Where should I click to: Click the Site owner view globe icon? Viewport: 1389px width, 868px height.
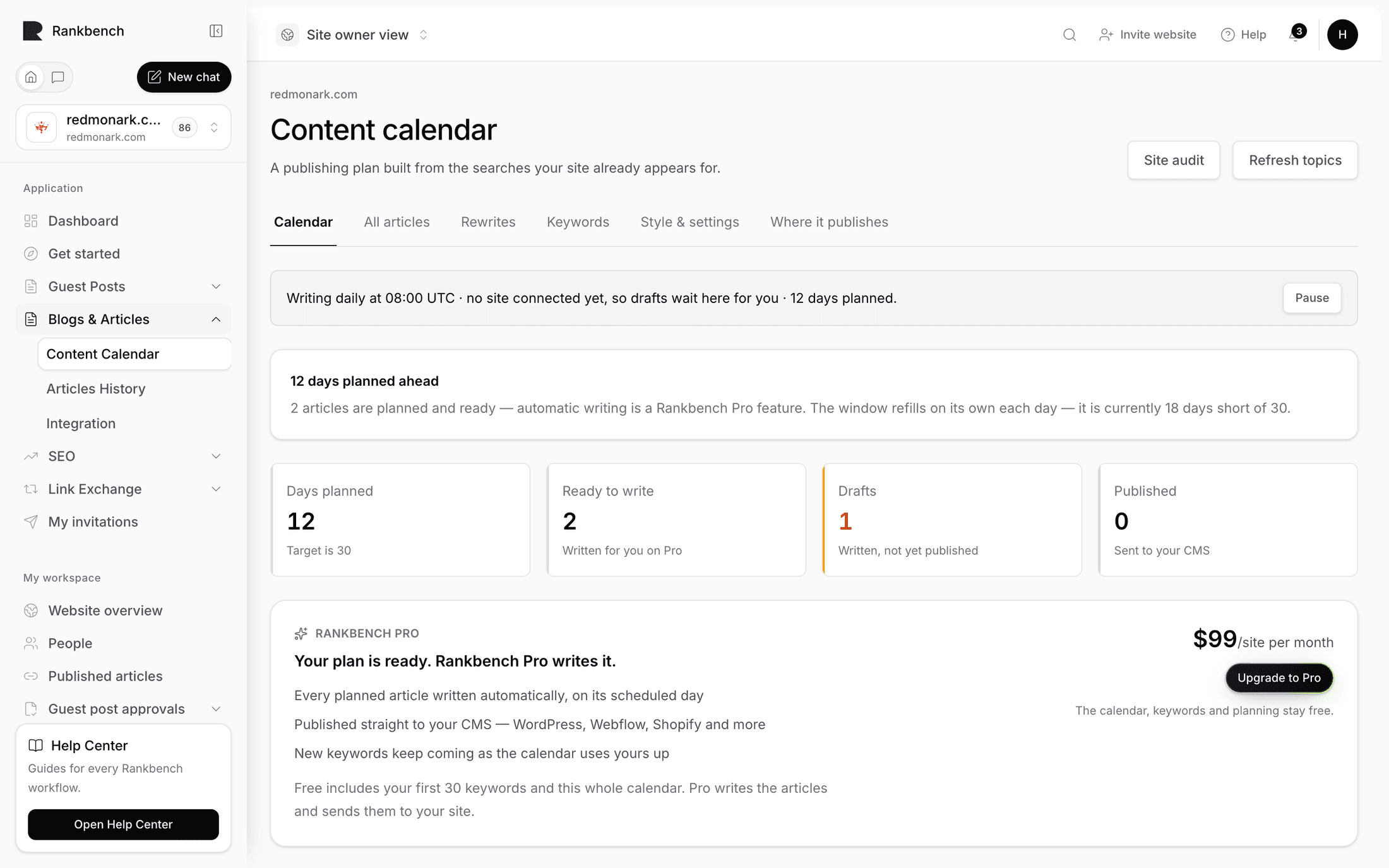pos(288,35)
